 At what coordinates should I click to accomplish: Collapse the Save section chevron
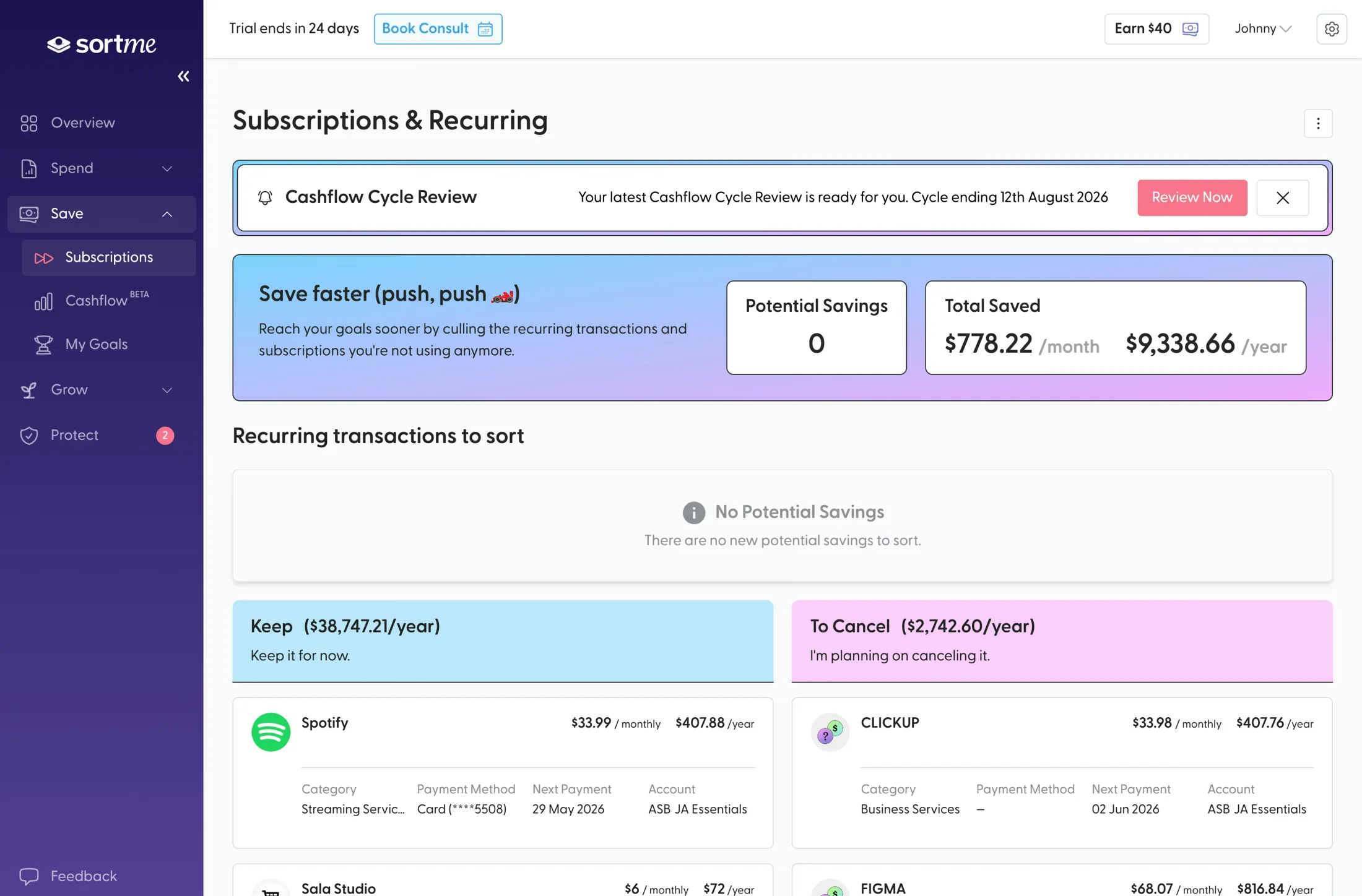tap(167, 214)
